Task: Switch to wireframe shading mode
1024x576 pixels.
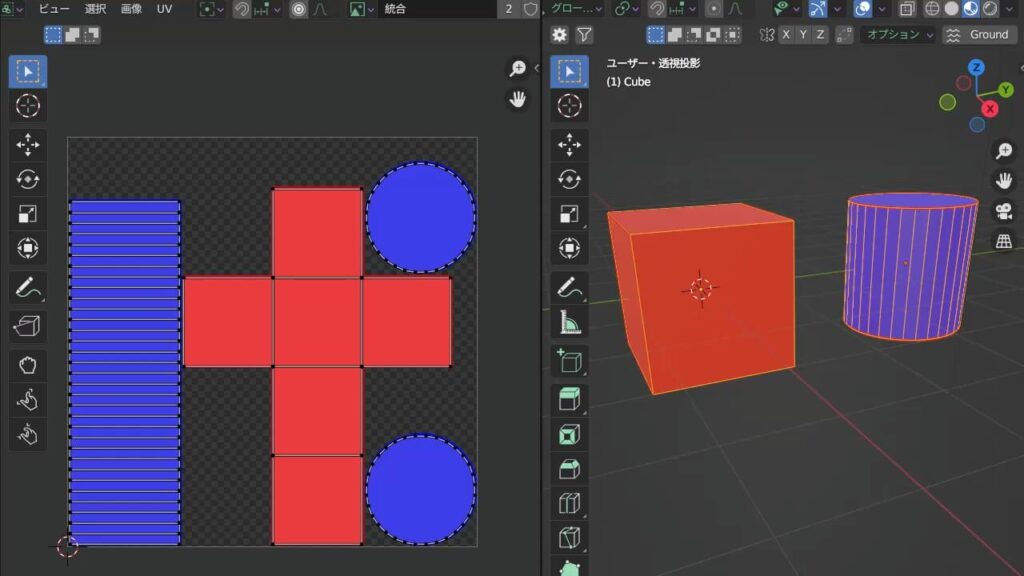Action: pyautogui.click(x=932, y=9)
